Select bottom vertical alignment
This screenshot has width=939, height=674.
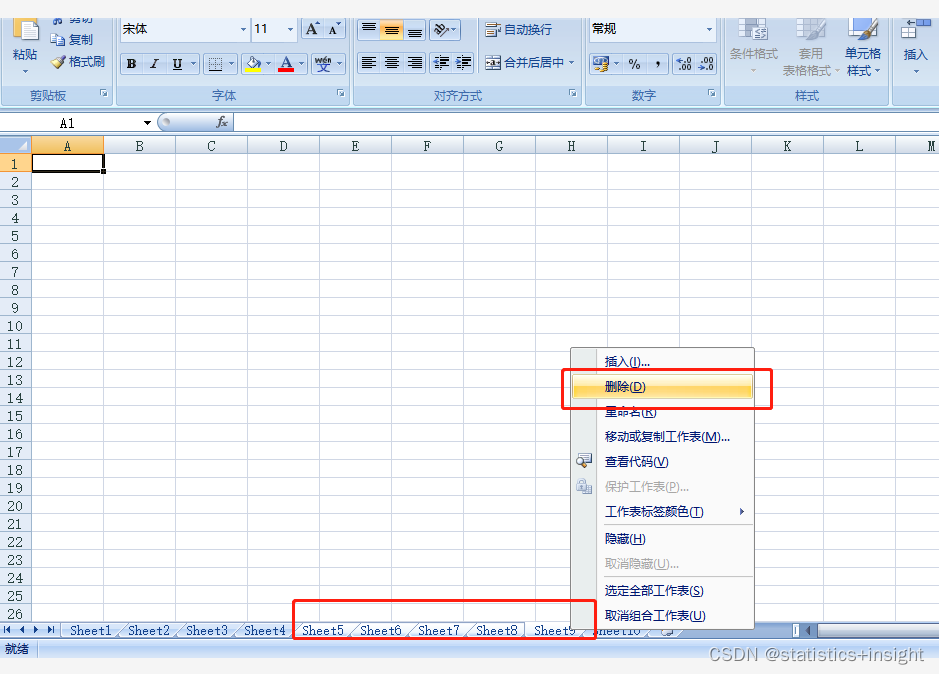[414, 29]
